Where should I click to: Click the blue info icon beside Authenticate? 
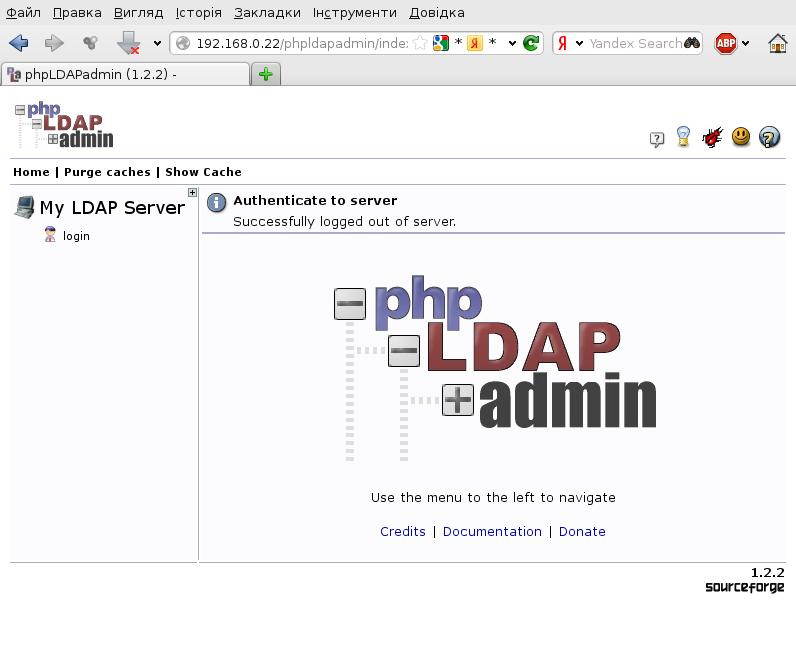217,203
